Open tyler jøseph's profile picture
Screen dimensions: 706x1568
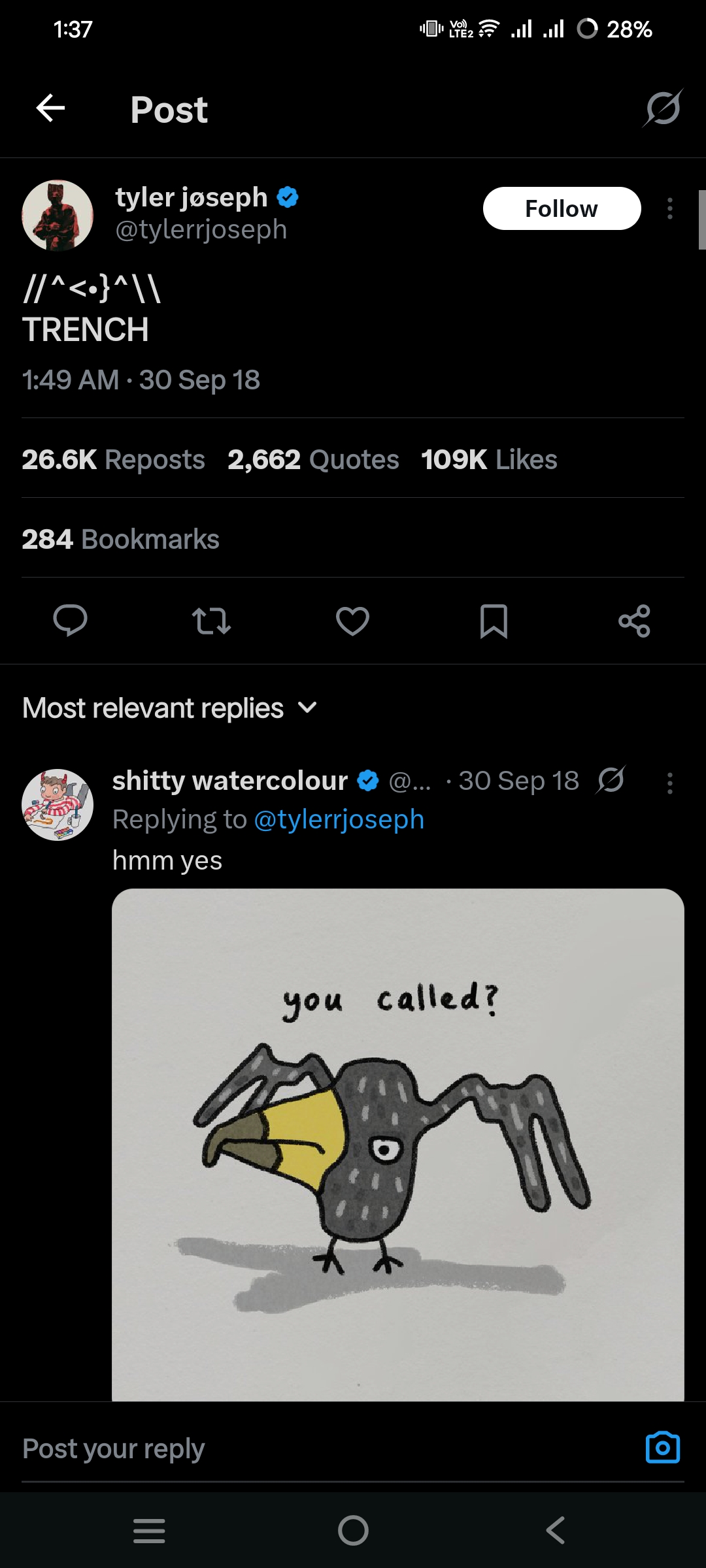coord(58,215)
